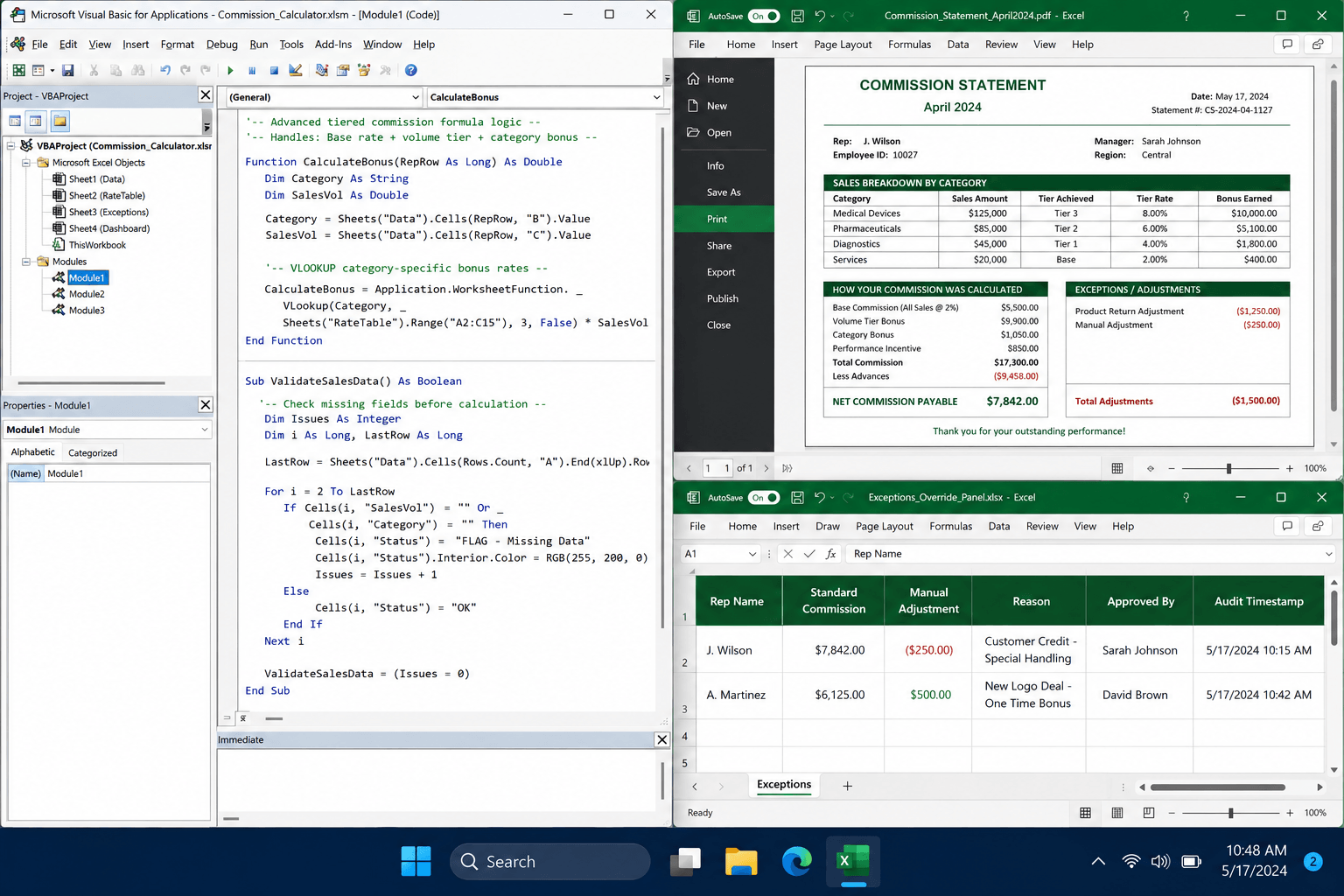Image resolution: width=1344 pixels, height=896 pixels.
Task: Open the Insert UserForm dropdown arrow
Action: tap(52, 70)
